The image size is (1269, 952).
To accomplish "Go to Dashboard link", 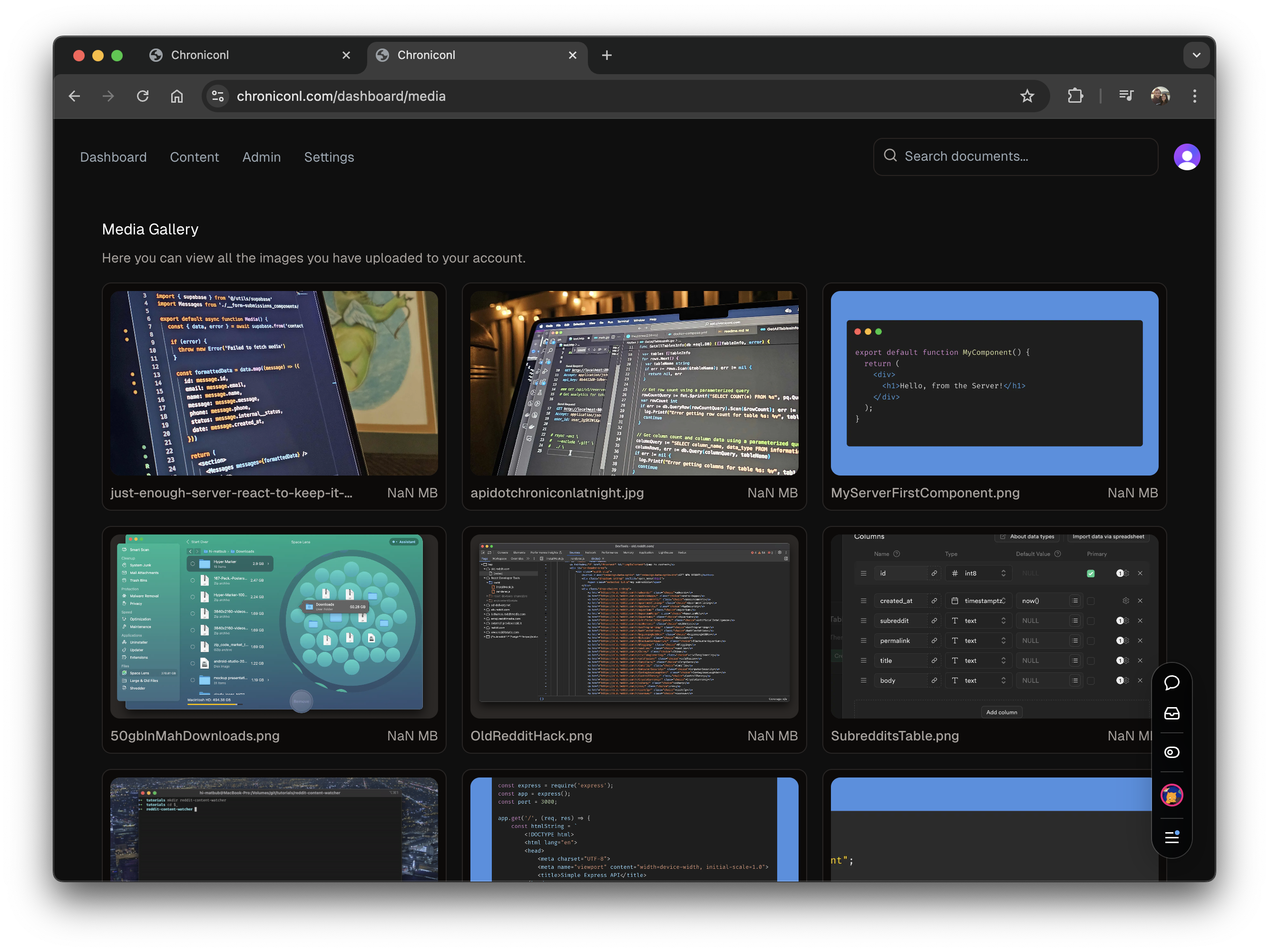I will pyautogui.click(x=113, y=157).
